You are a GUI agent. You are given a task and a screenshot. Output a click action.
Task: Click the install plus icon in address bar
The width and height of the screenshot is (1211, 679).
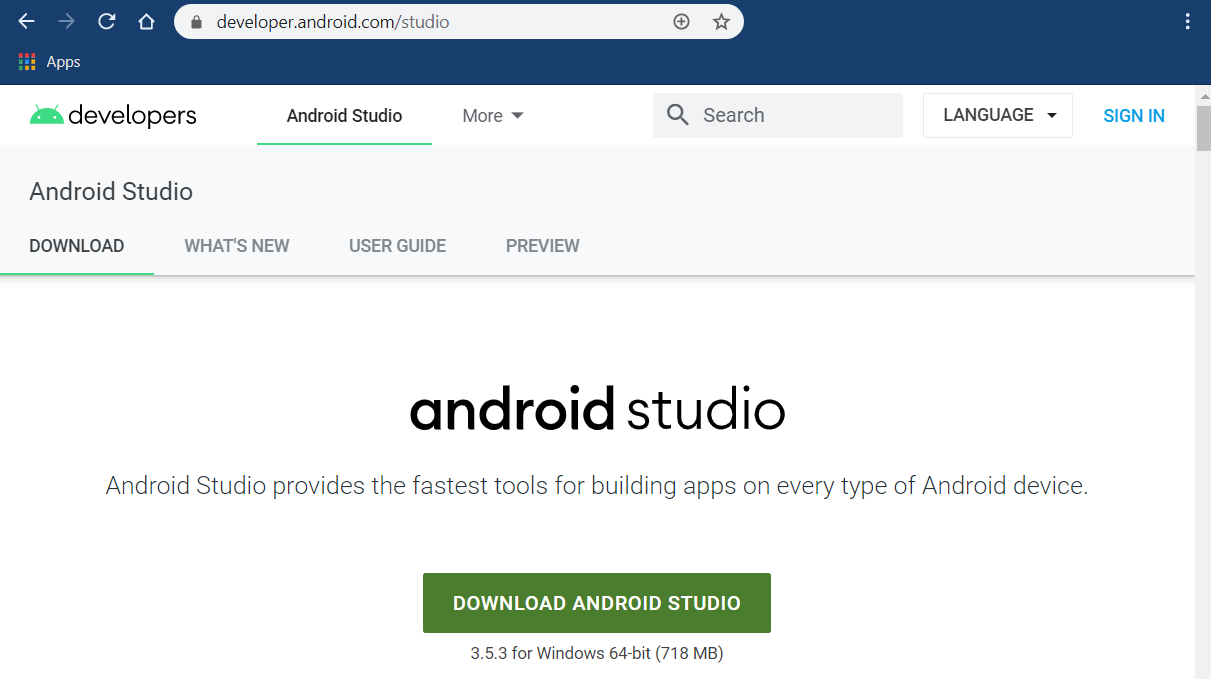[x=682, y=22]
